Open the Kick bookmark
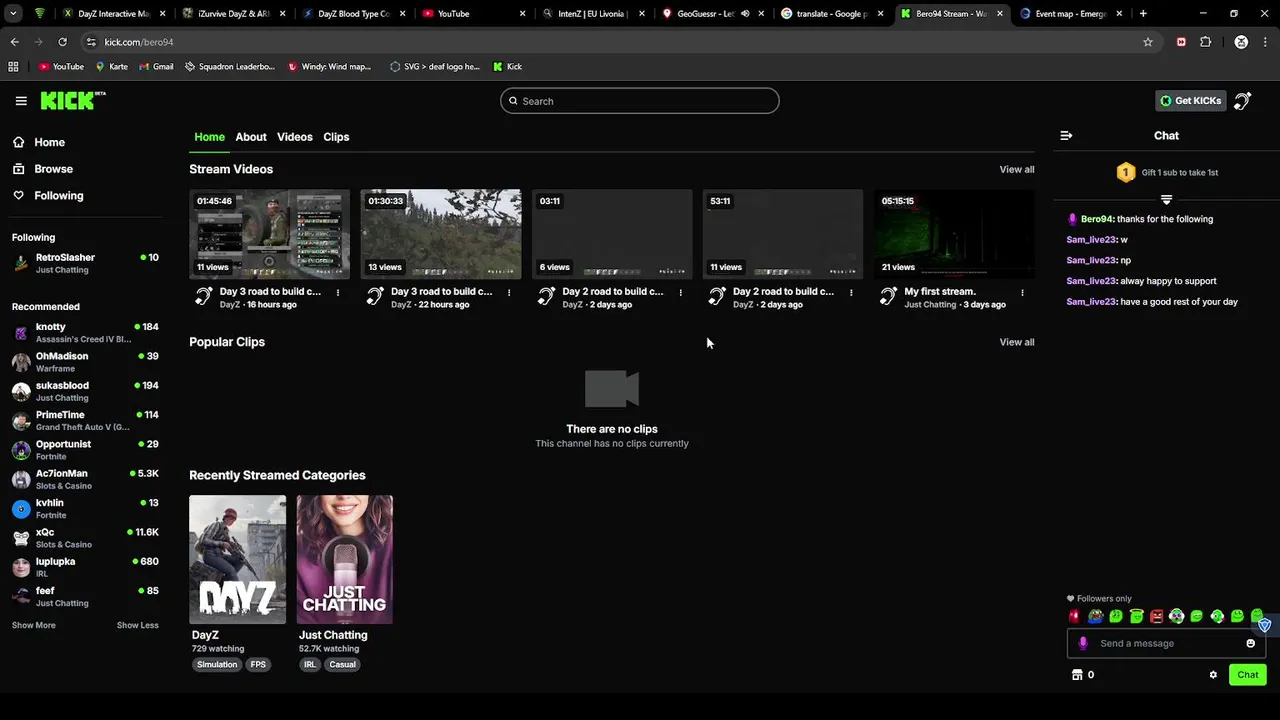The width and height of the screenshot is (1280, 720). click(507, 67)
